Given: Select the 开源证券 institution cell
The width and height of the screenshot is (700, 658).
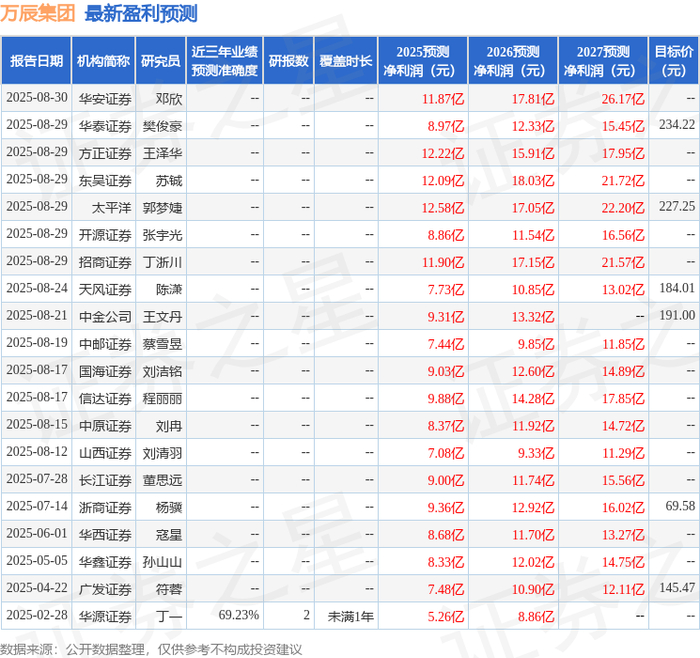Looking at the screenshot, I should [105, 235].
